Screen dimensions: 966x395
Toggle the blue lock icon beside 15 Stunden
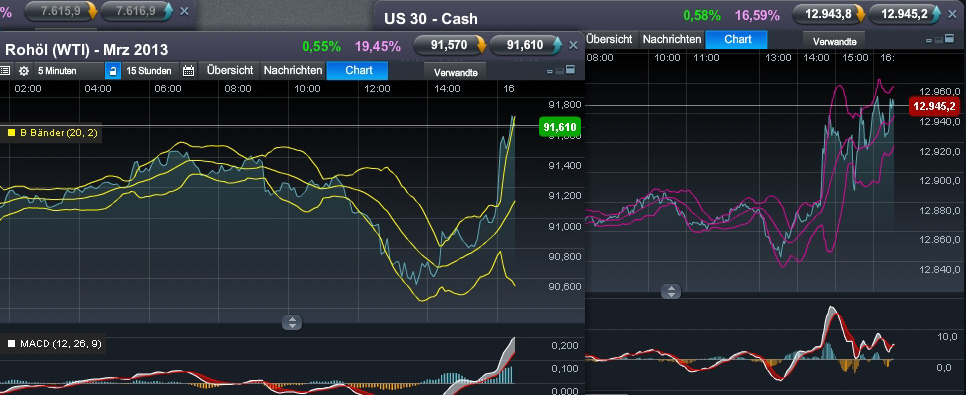pyautogui.click(x=112, y=70)
